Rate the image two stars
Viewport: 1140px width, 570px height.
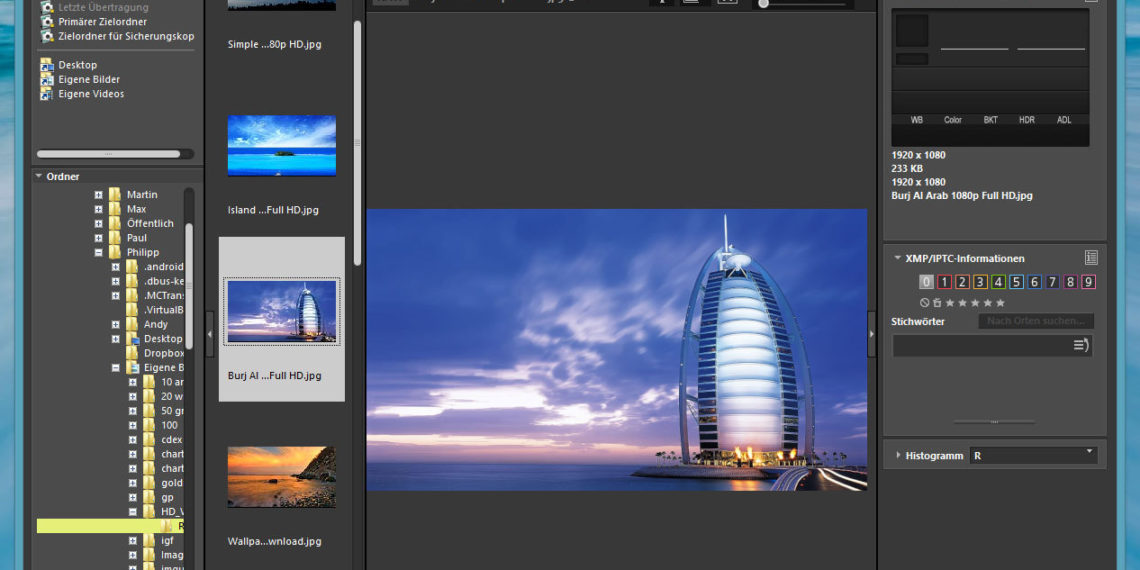tap(962, 302)
